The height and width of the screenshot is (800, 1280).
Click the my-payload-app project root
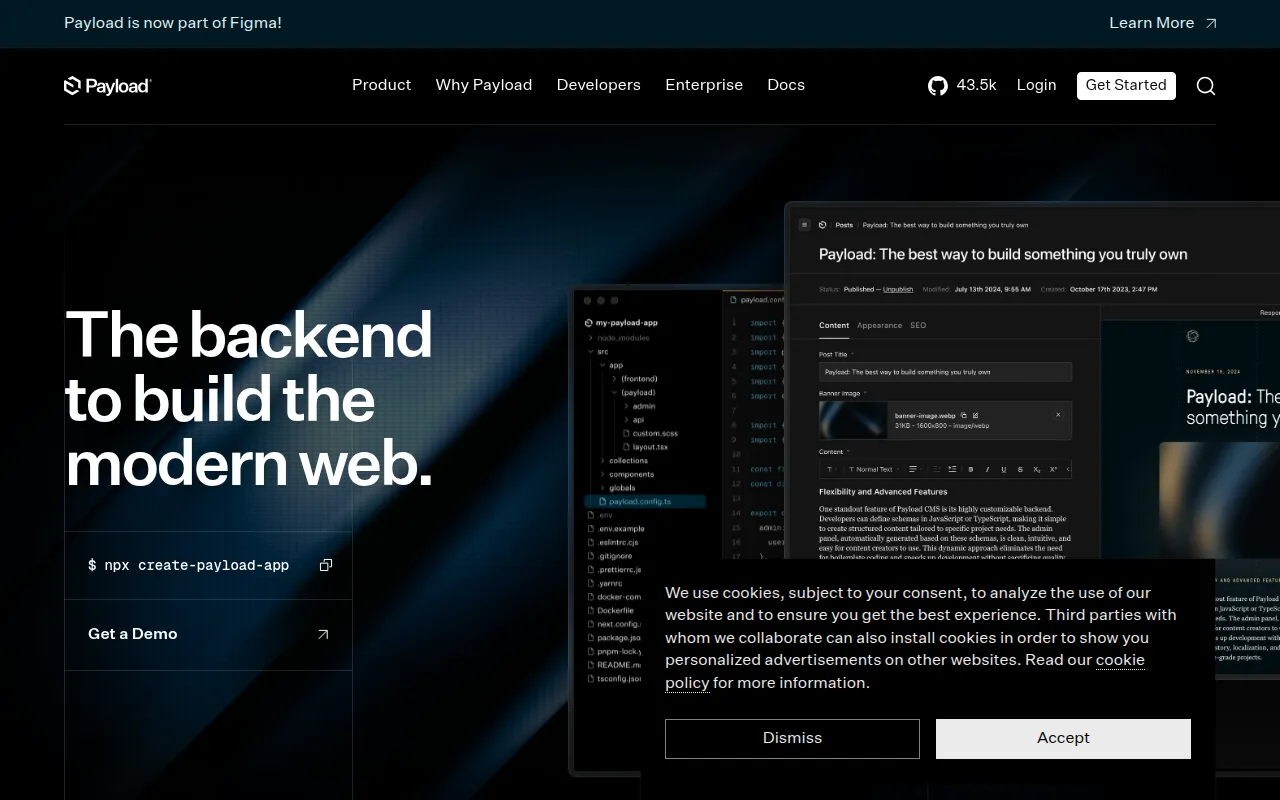point(621,323)
